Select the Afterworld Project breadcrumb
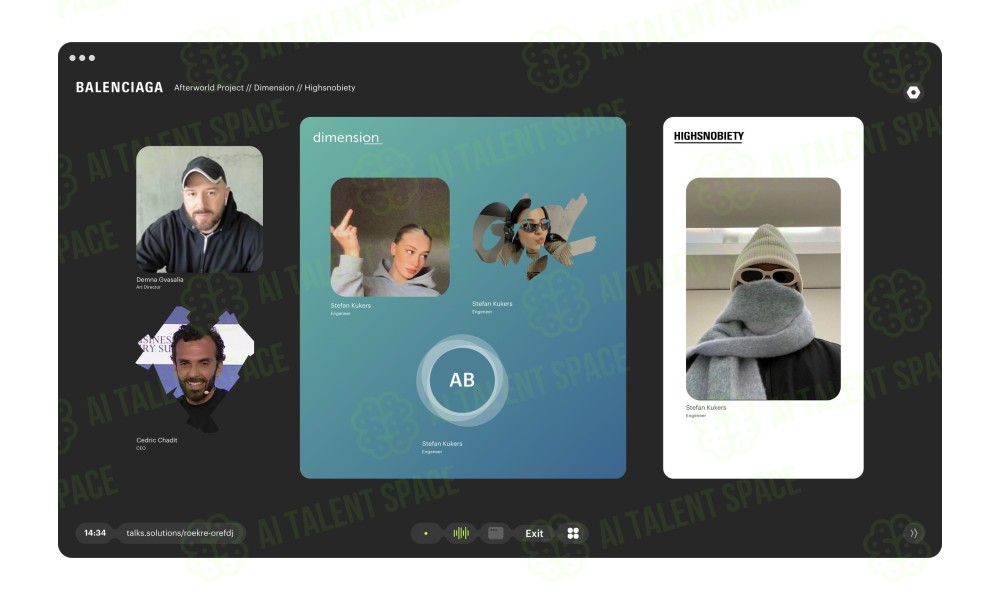This screenshot has width=1000, height=600. [209, 88]
